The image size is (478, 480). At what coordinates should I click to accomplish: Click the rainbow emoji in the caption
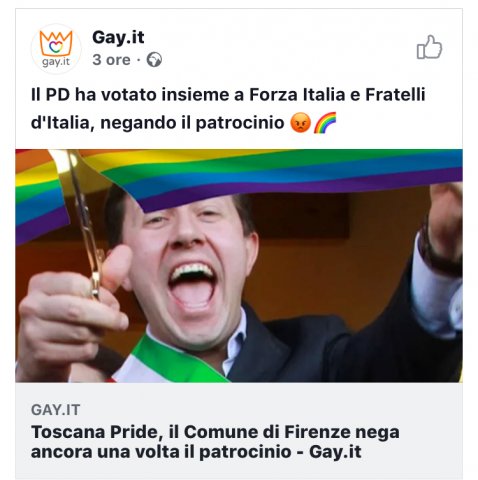pyautogui.click(x=325, y=123)
